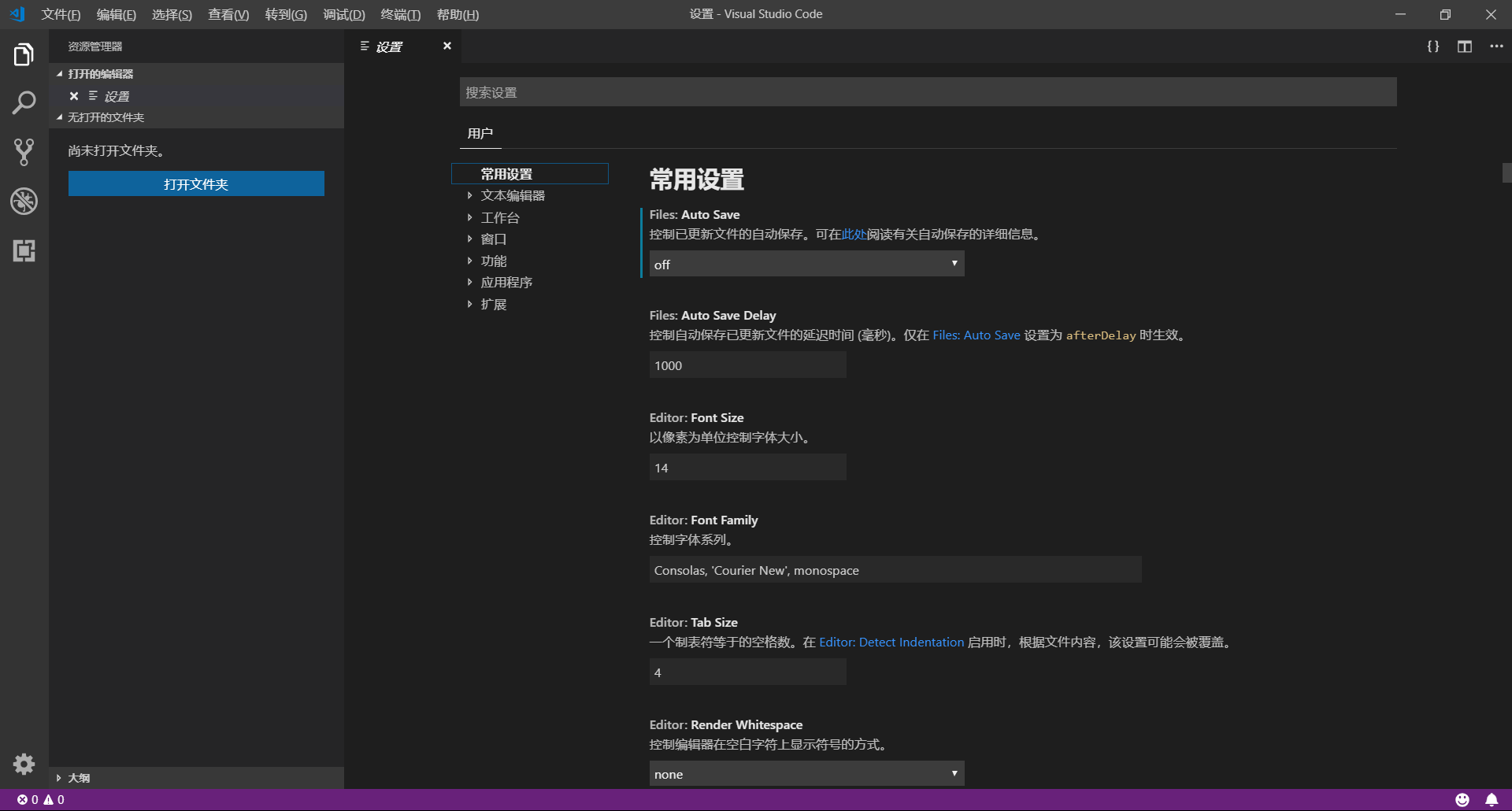Click the Editor: Font Family setting label
Screen dimensions: 1512x811
coord(703,520)
